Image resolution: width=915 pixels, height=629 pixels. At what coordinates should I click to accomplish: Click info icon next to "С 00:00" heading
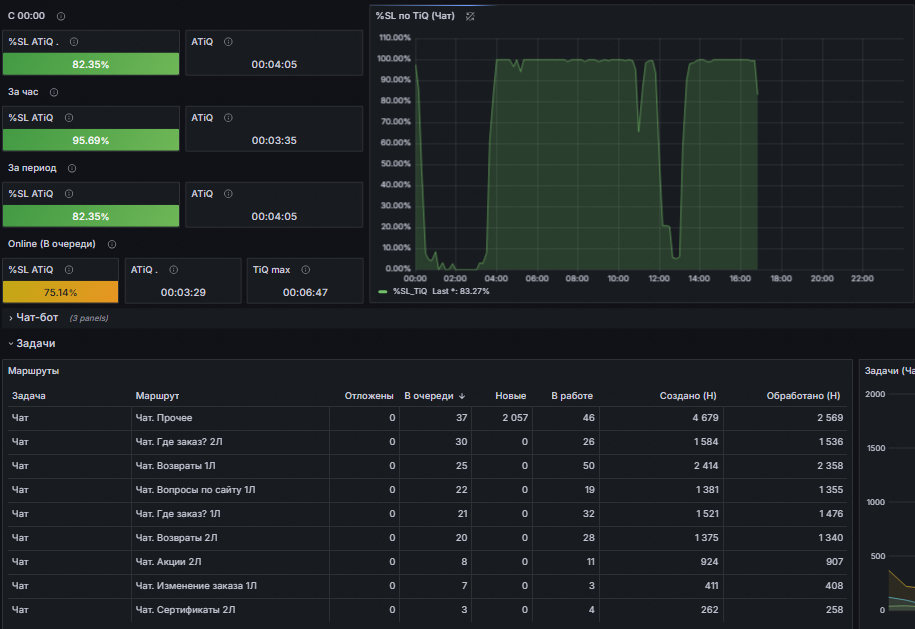coord(61,16)
